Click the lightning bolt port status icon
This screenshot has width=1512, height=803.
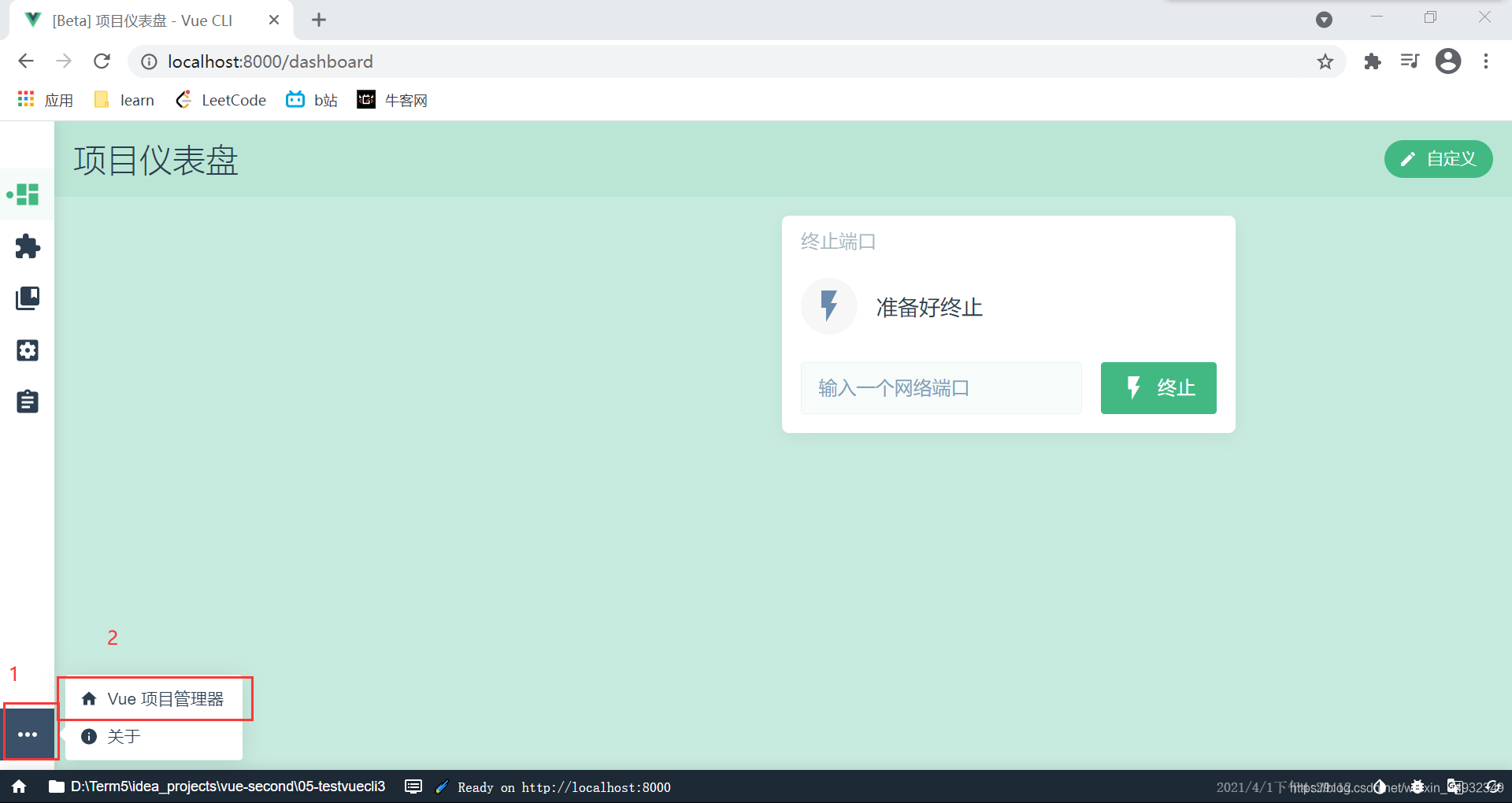tap(829, 306)
